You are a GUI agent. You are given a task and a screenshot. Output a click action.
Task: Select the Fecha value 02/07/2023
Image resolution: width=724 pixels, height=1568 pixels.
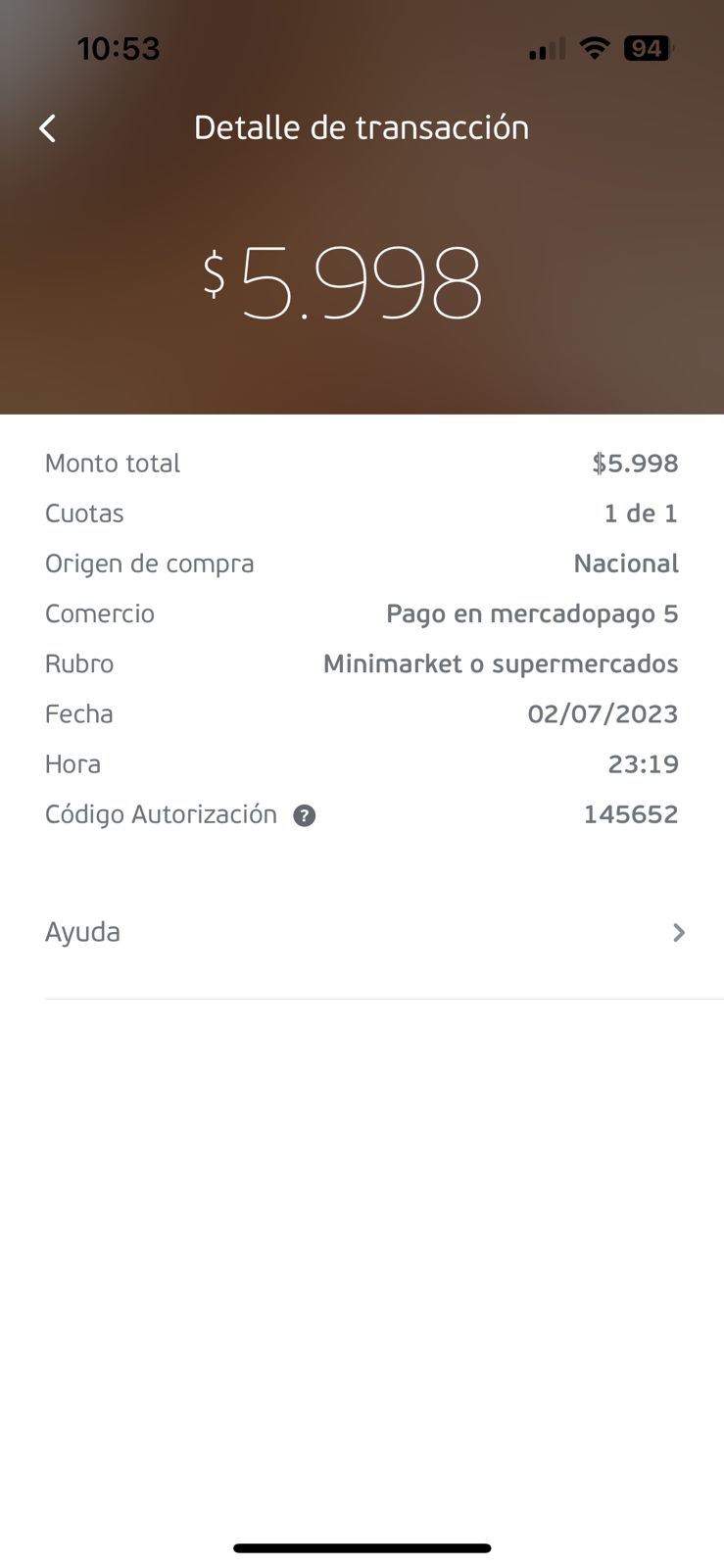point(603,714)
